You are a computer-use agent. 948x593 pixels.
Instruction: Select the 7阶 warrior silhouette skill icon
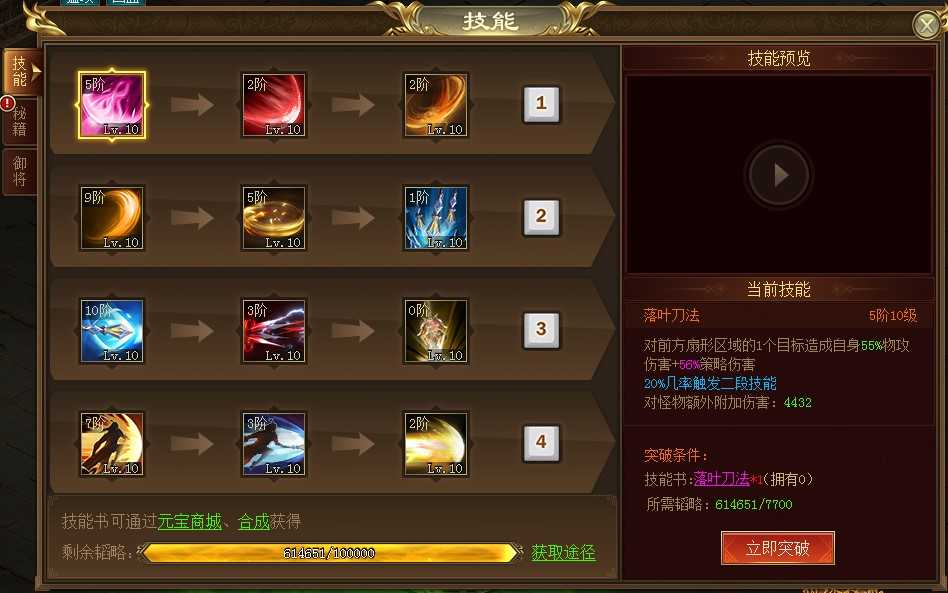112,444
